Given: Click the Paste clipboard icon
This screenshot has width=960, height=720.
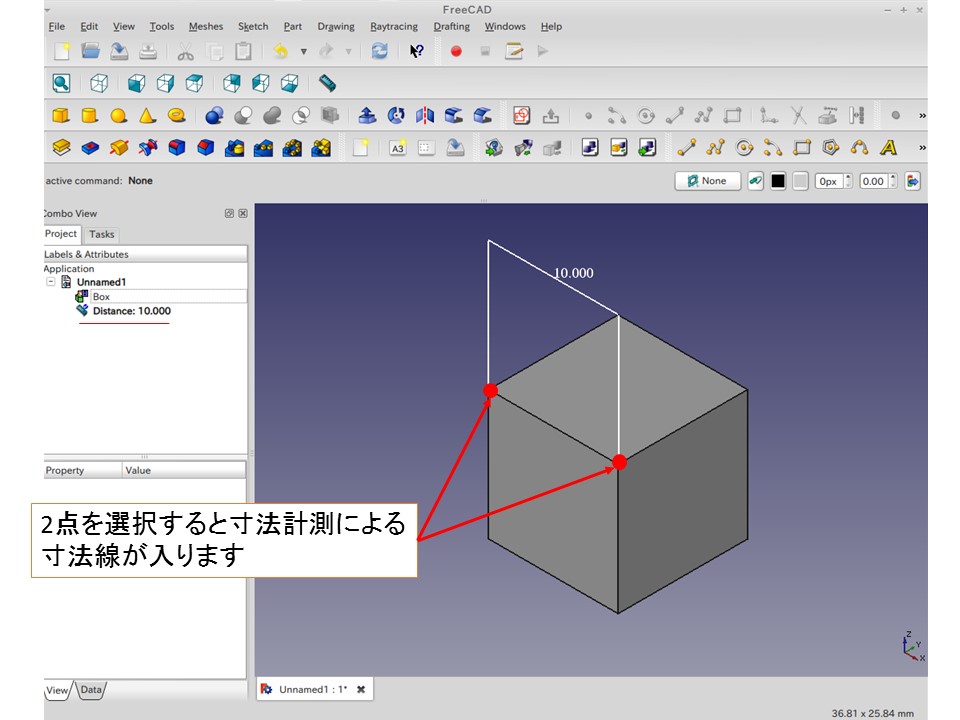Looking at the screenshot, I should [244, 51].
